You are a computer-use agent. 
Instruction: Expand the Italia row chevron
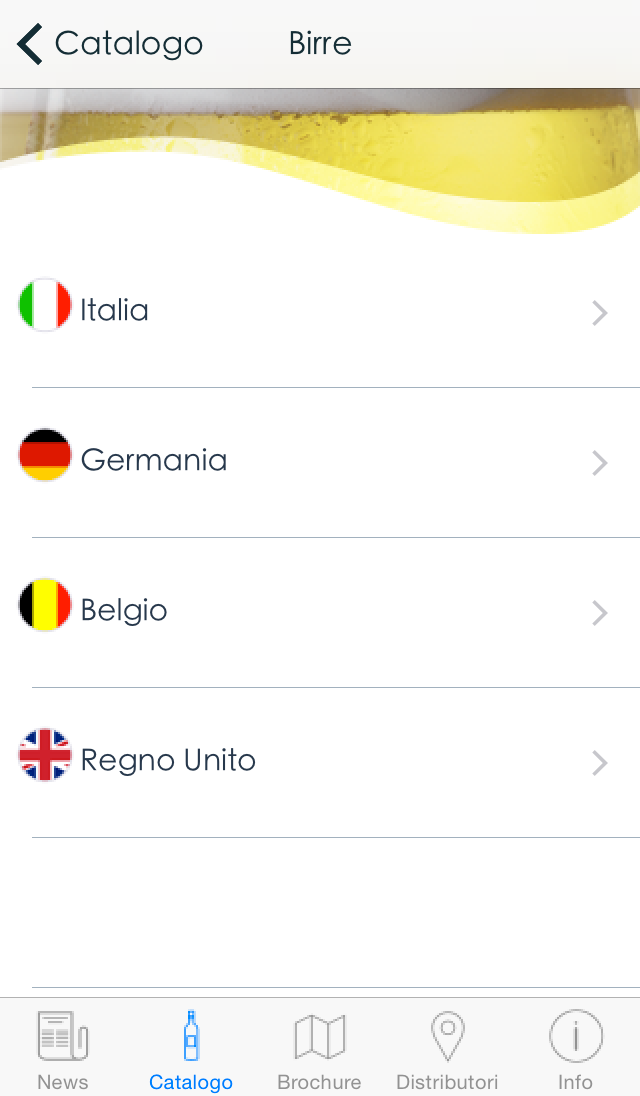pyautogui.click(x=600, y=313)
